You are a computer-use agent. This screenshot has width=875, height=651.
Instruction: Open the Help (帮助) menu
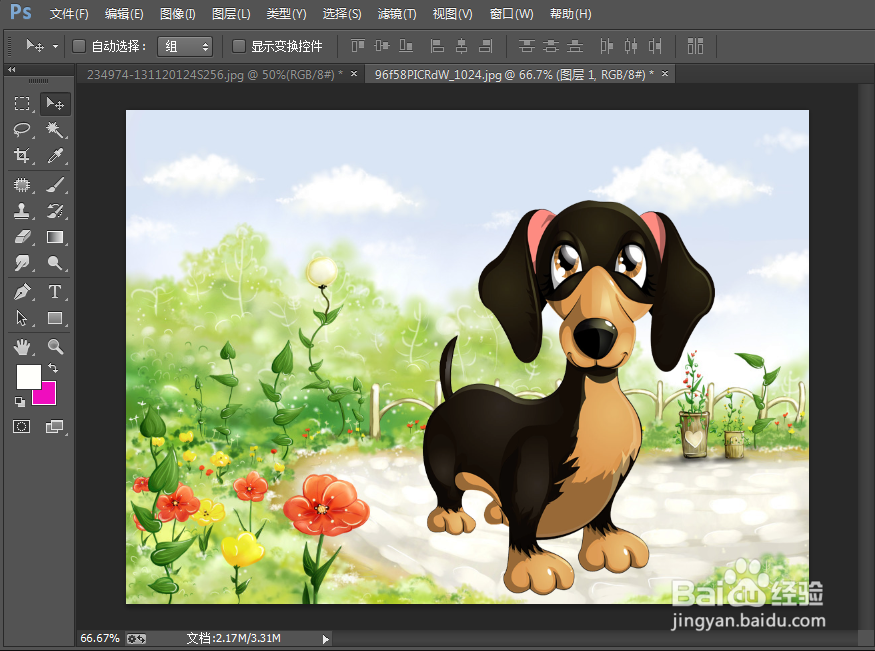pos(570,14)
